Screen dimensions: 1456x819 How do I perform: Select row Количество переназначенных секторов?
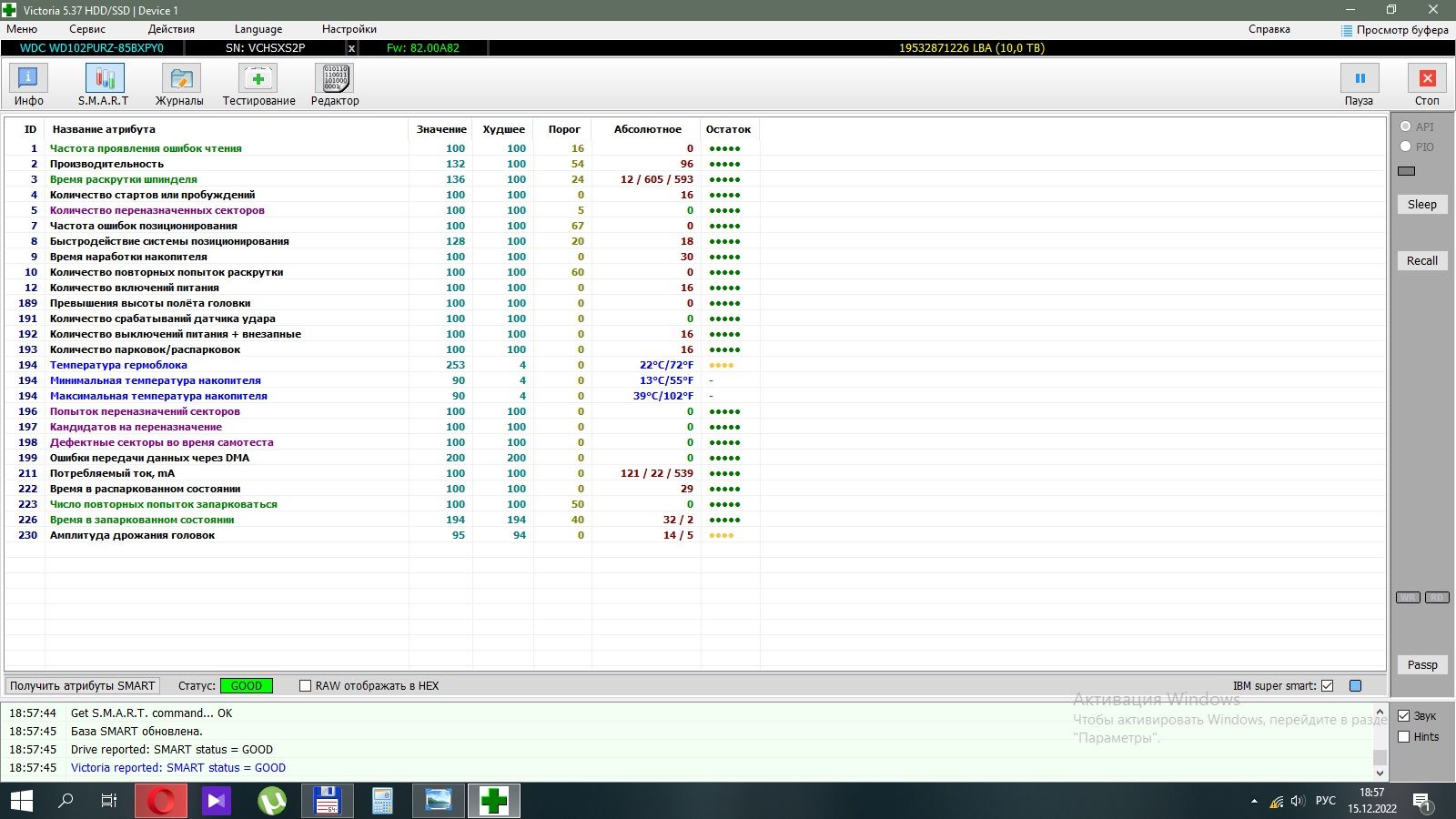pos(382,210)
